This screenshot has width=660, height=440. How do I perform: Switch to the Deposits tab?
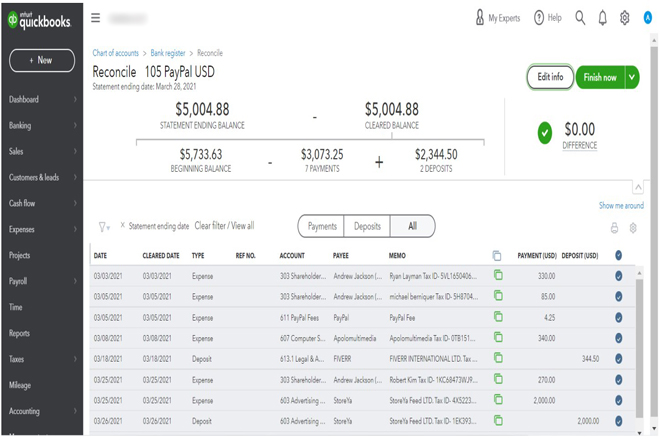click(367, 226)
